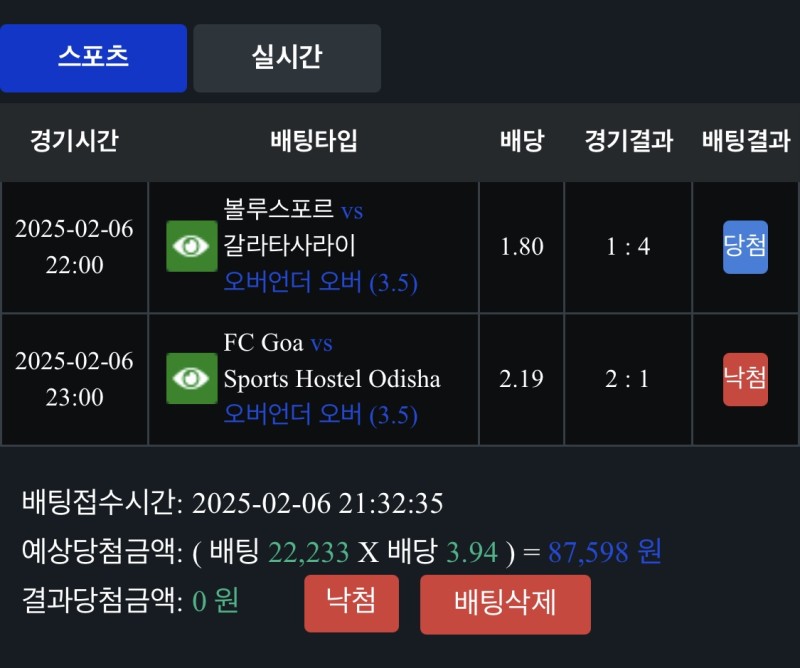The height and width of the screenshot is (668, 800).
Task: Click the bottom 낙첨 button beside 배팅삭제
Action: click(351, 602)
